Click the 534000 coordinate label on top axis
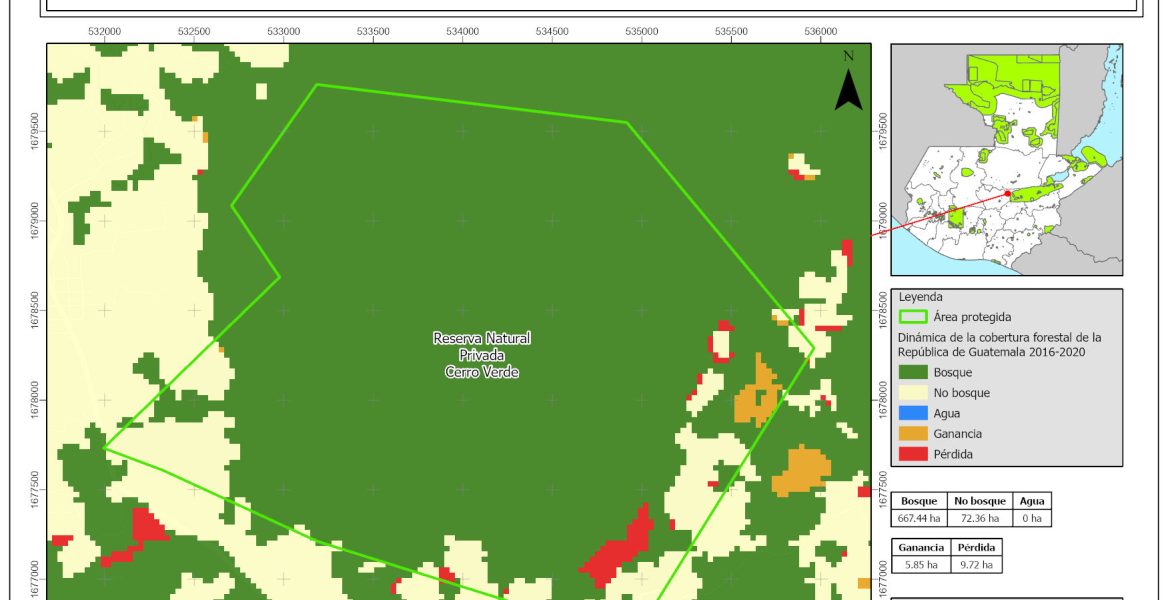Viewport: 1170px width, 600px height. tap(462, 31)
